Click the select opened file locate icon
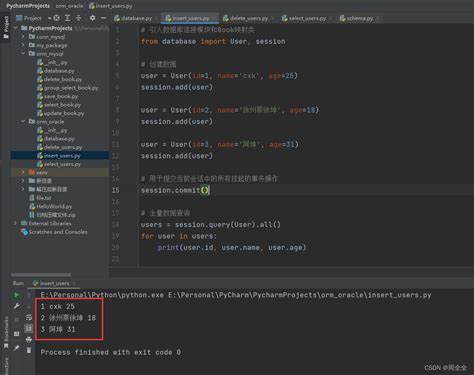Image resolution: width=474 pixels, height=375 pixels. [x=57, y=18]
